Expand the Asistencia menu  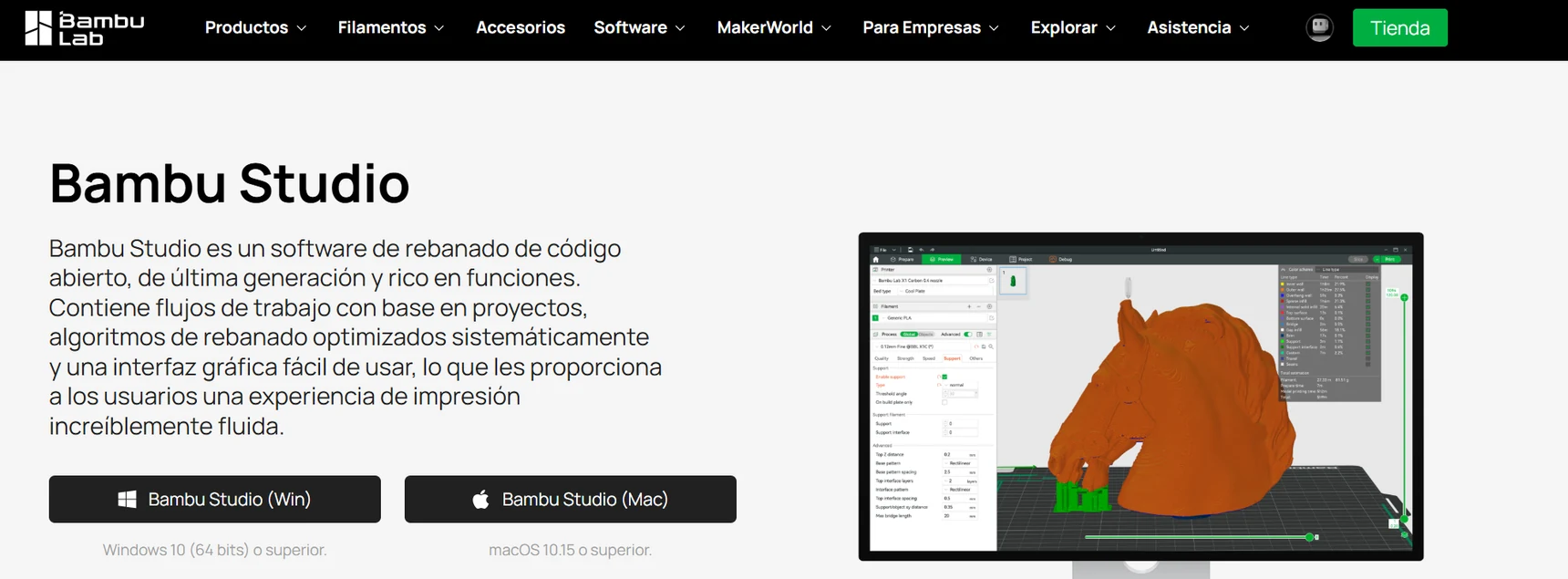tap(1198, 27)
